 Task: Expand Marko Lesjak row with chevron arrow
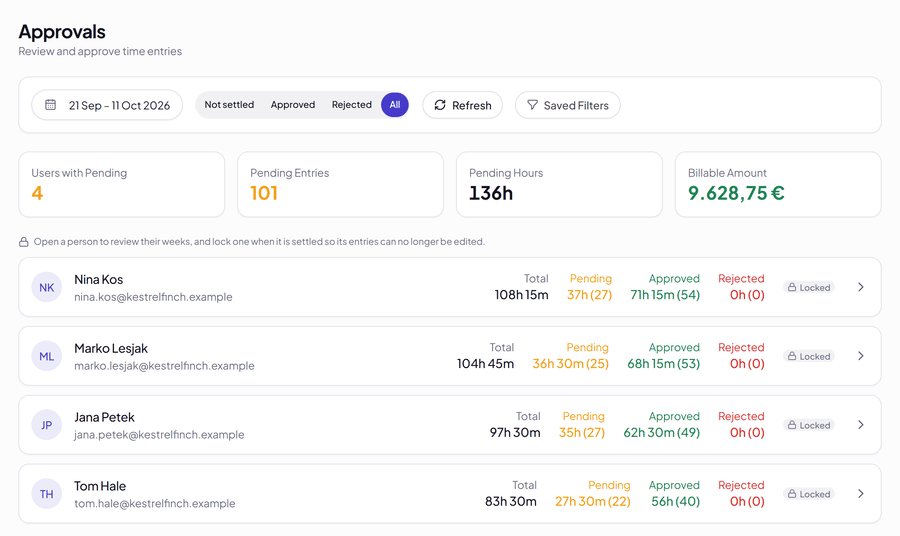click(861, 356)
